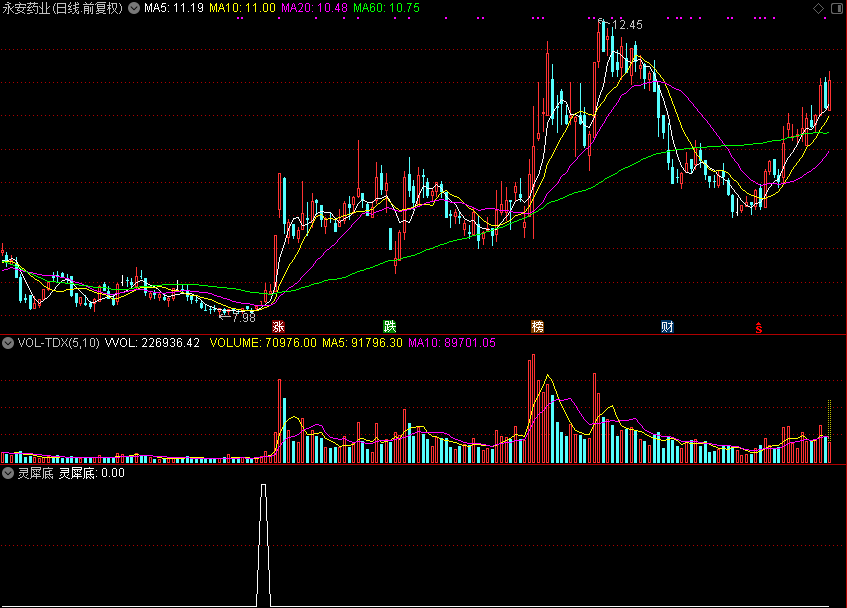Image resolution: width=847 pixels, height=608 pixels.
Task: Open the dropdown beside 永安药业 chart title
Action: 133,8
